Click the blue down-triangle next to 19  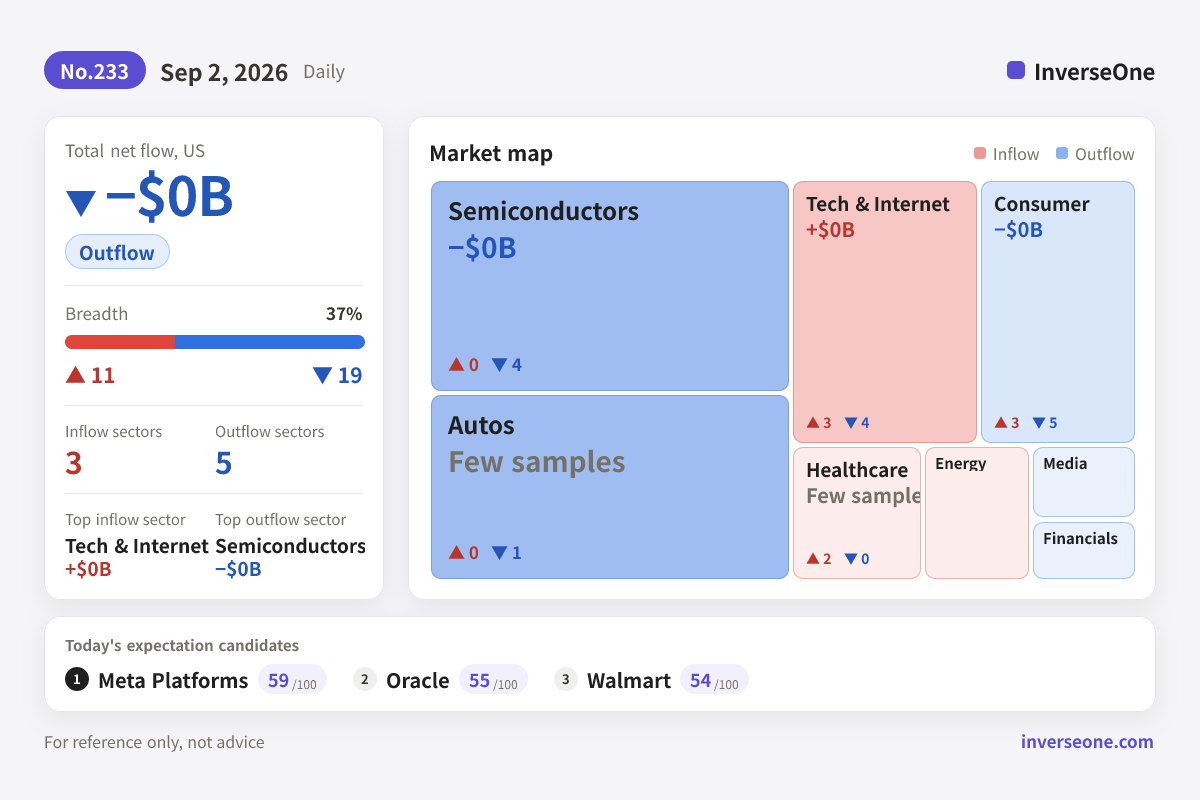[x=322, y=375]
